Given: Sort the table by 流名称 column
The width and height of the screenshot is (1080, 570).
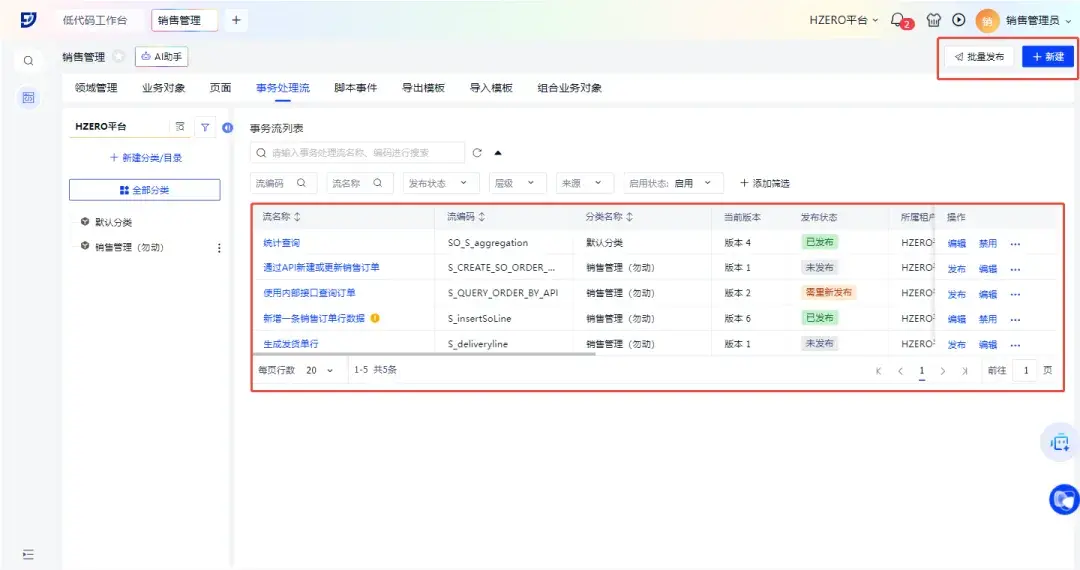Looking at the screenshot, I should pos(296,216).
